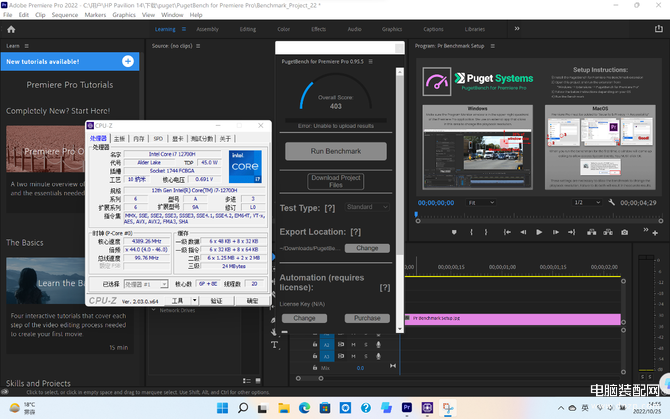Switch to the Color workspace

[x=283, y=29]
